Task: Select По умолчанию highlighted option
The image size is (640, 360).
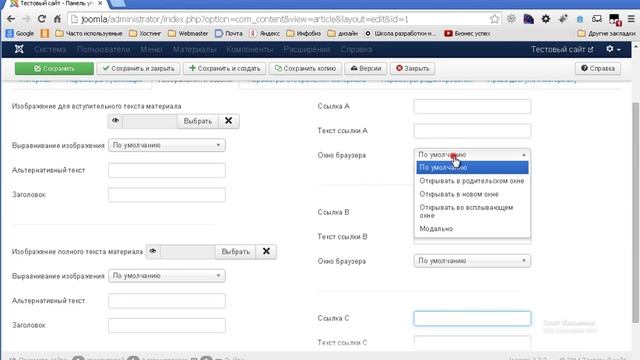Action: pos(472,167)
